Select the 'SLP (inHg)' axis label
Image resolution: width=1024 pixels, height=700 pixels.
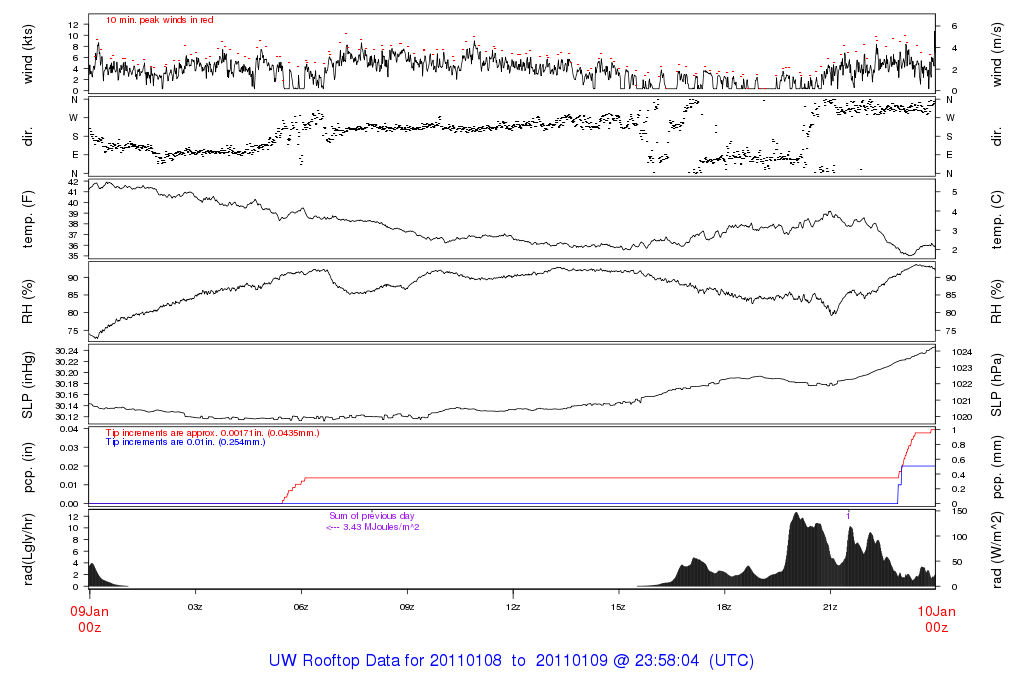(29, 384)
